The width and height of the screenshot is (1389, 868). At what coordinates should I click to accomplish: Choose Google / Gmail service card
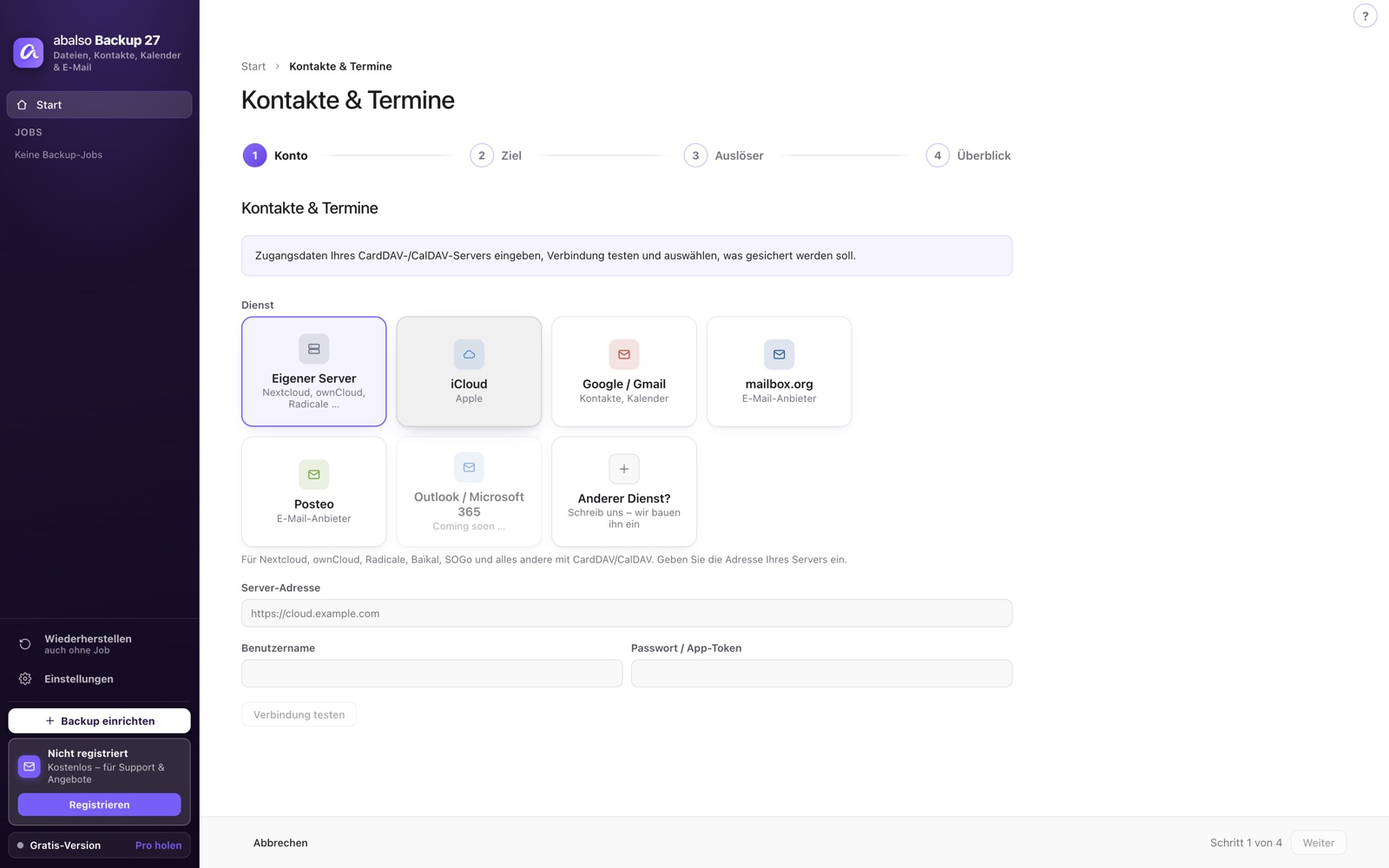click(x=624, y=372)
